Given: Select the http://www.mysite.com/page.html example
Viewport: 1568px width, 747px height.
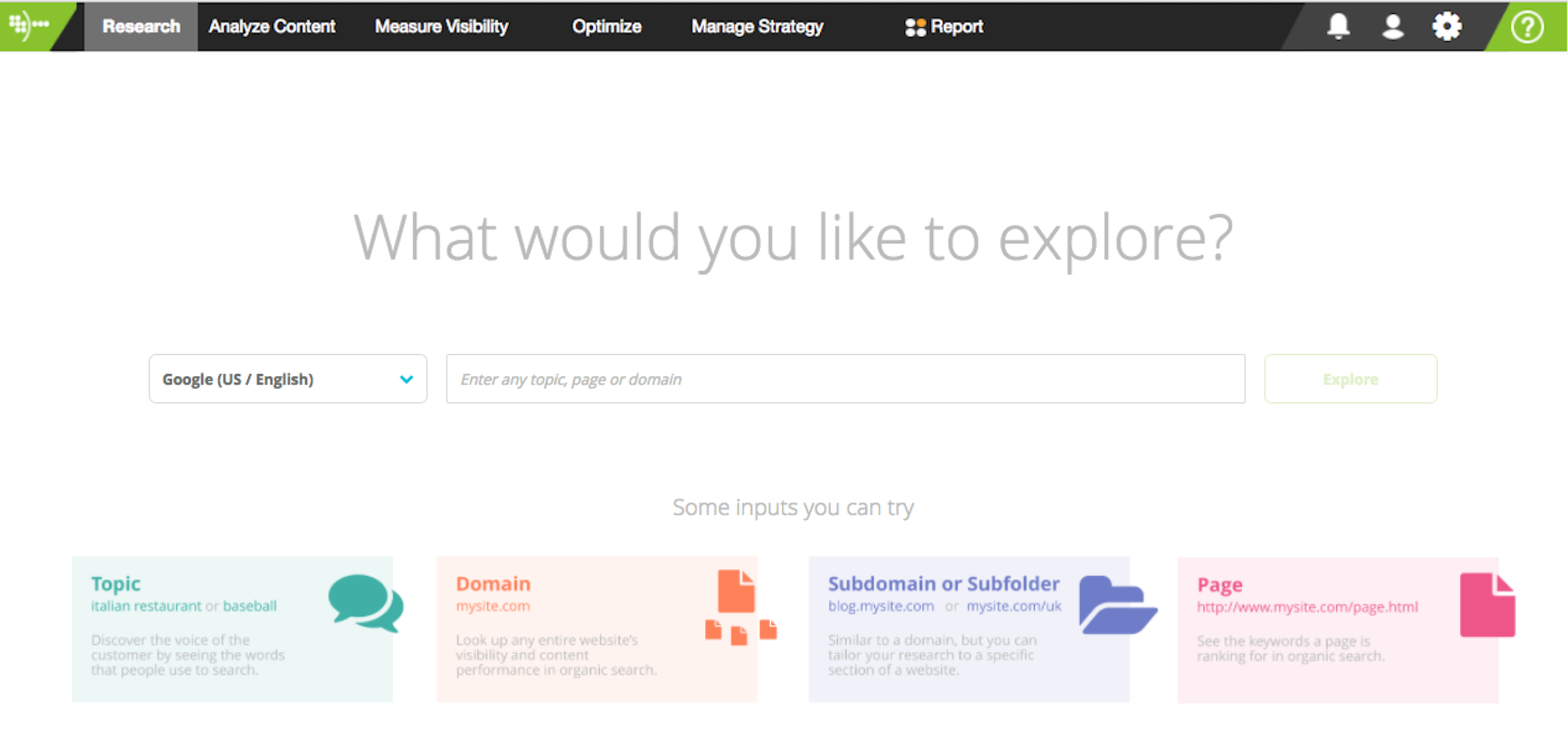Looking at the screenshot, I should 1307,607.
